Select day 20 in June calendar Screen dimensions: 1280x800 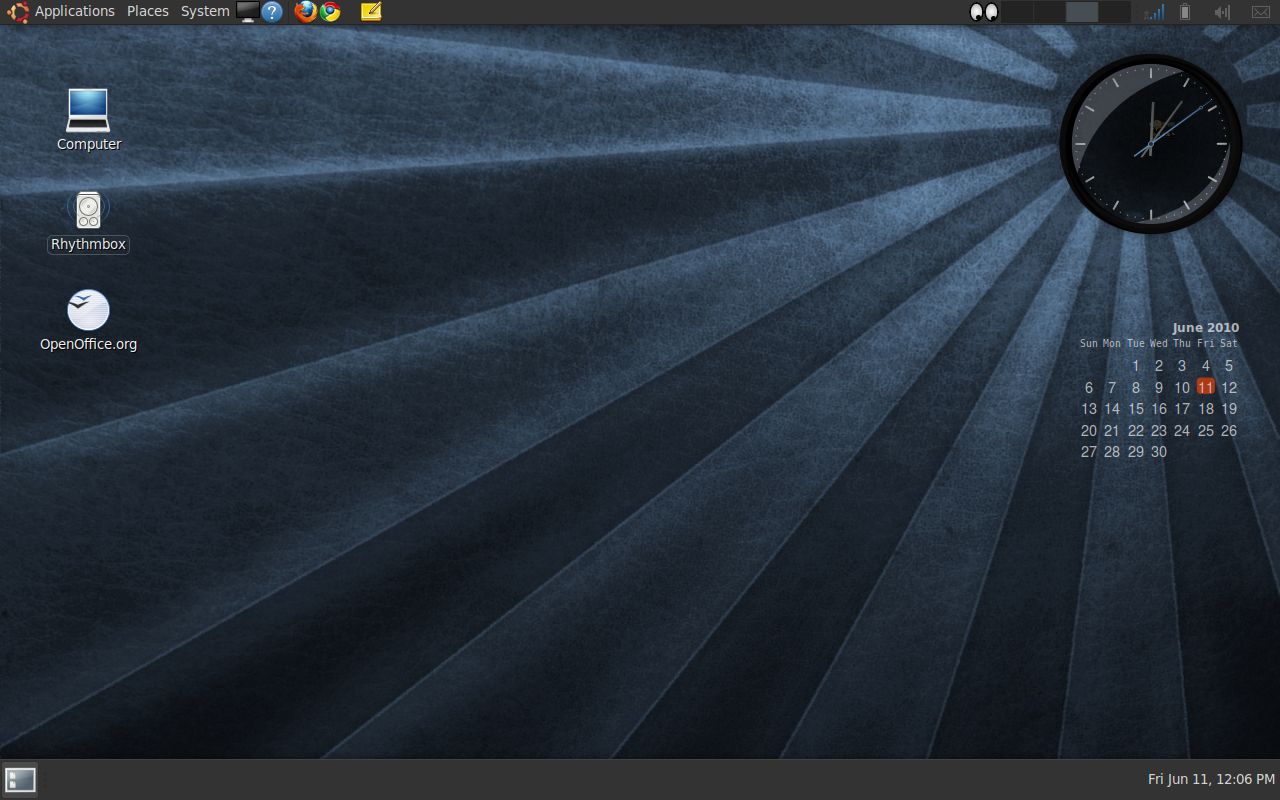pyautogui.click(x=1089, y=431)
